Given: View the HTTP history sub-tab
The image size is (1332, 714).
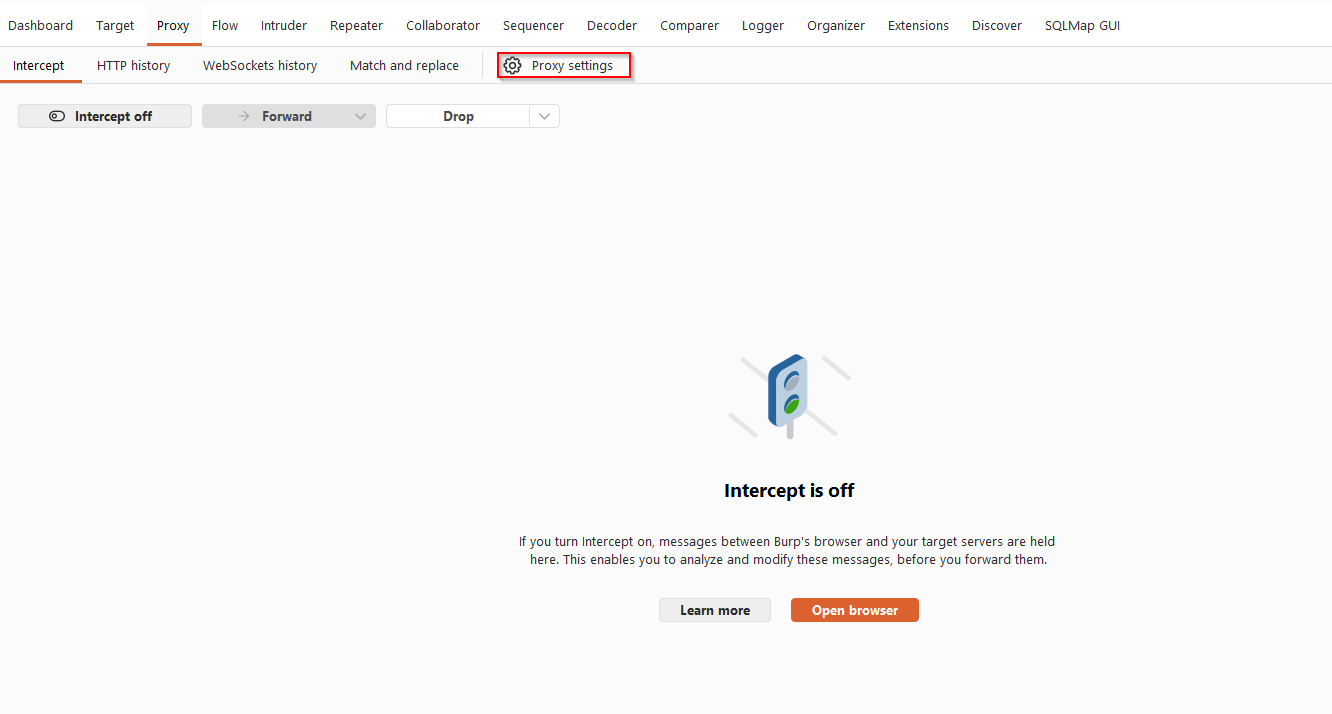Looking at the screenshot, I should tap(134, 66).
